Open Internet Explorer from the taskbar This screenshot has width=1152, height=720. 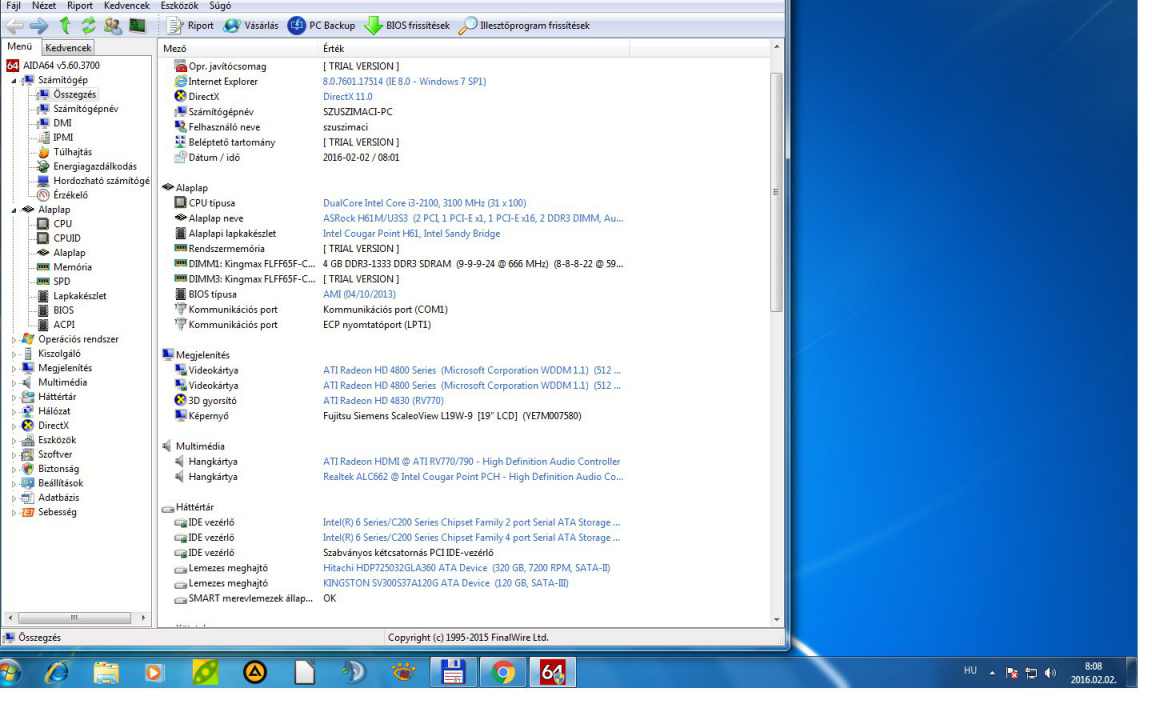coord(57,672)
